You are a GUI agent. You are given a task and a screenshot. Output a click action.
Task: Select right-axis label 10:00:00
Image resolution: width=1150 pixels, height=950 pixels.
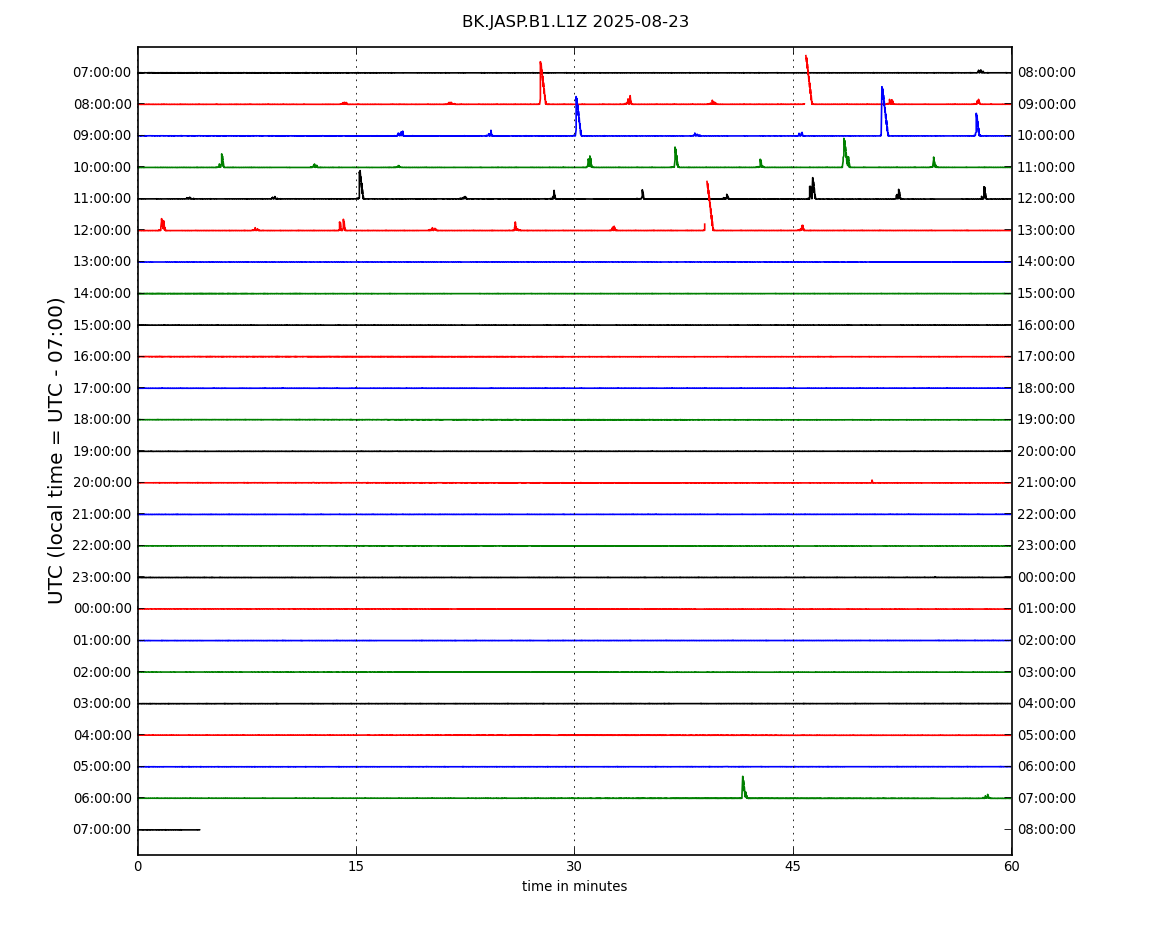[1047, 136]
